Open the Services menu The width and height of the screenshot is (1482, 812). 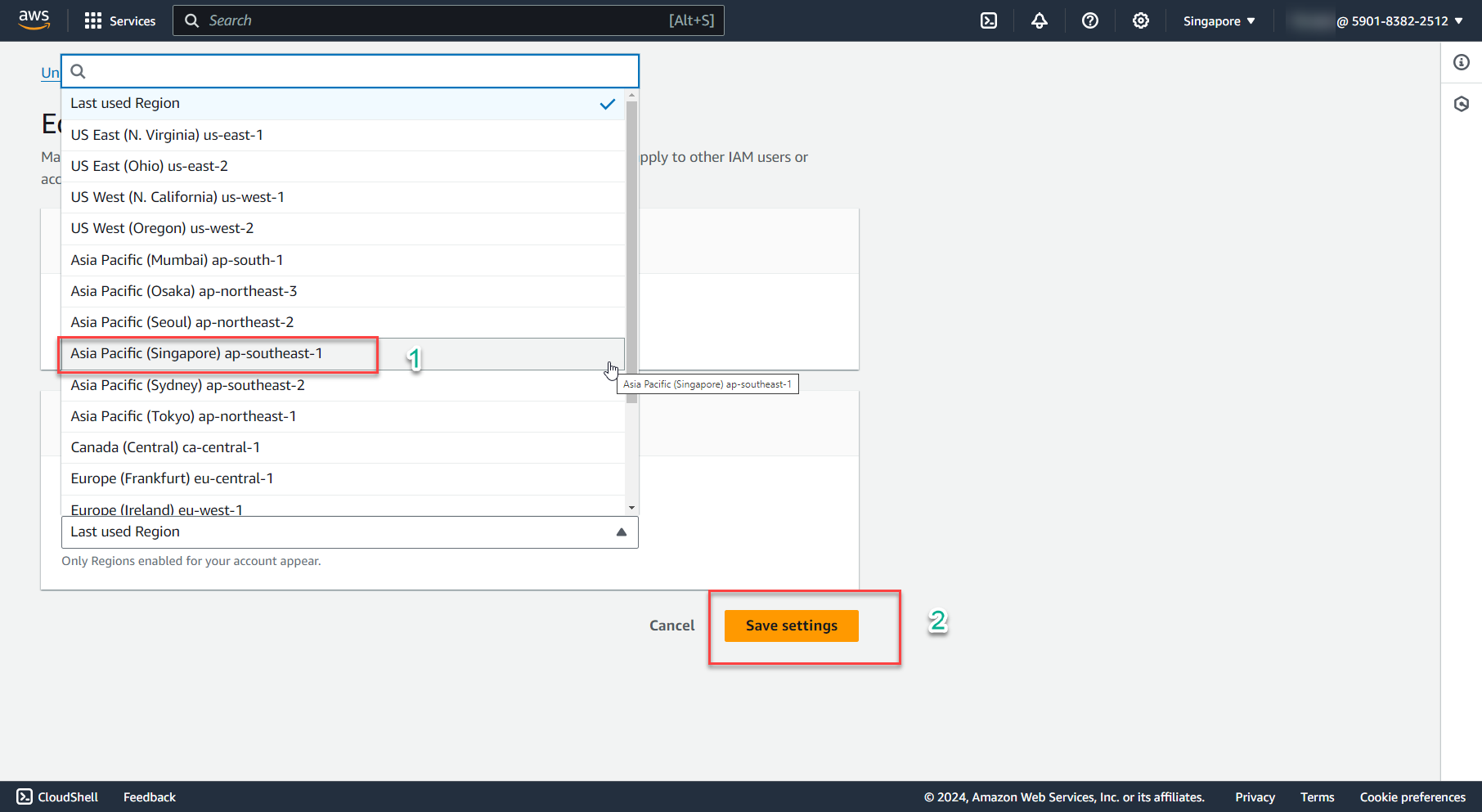pos(119,20)
